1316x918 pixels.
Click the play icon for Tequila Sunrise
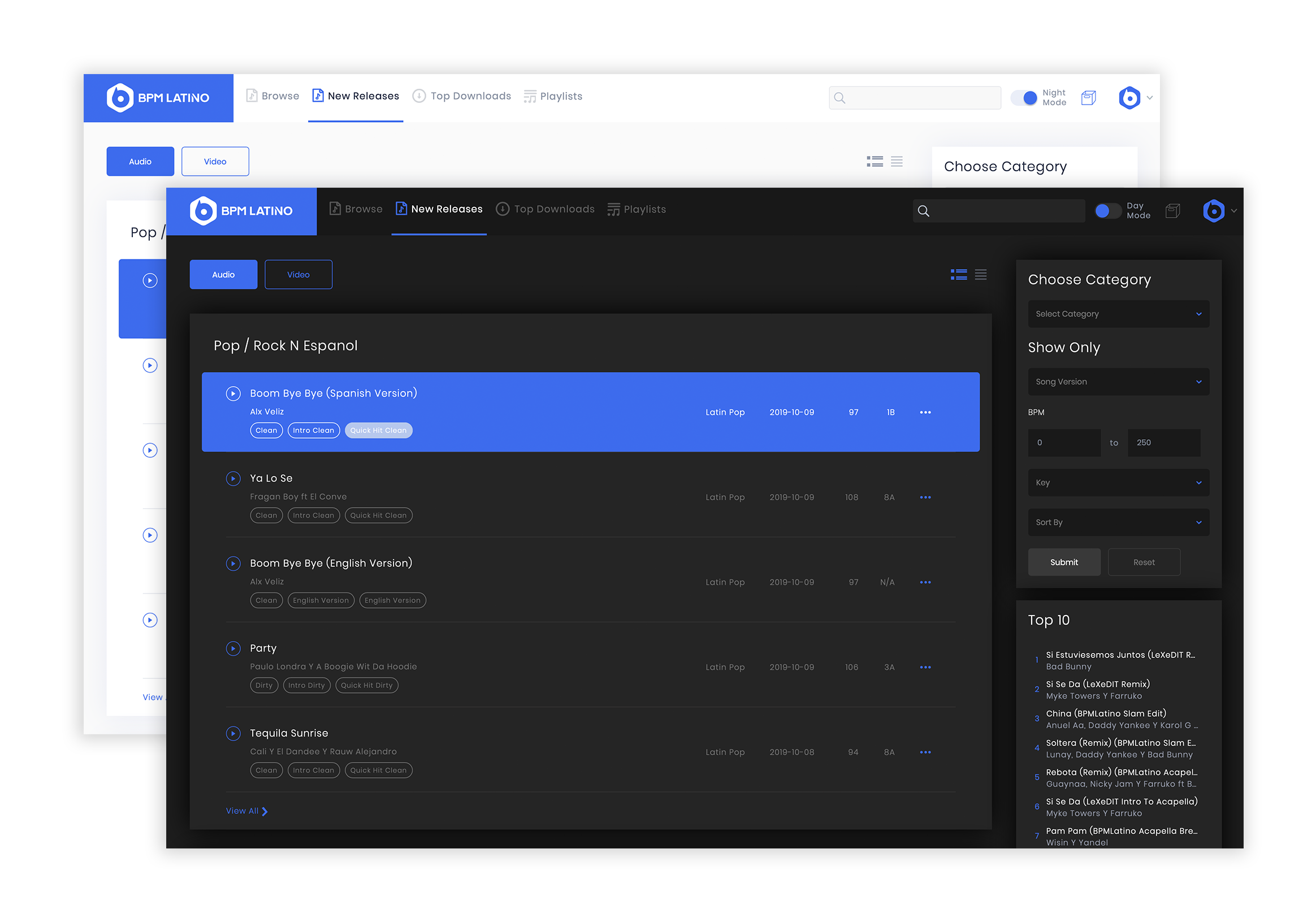[233, 733]
